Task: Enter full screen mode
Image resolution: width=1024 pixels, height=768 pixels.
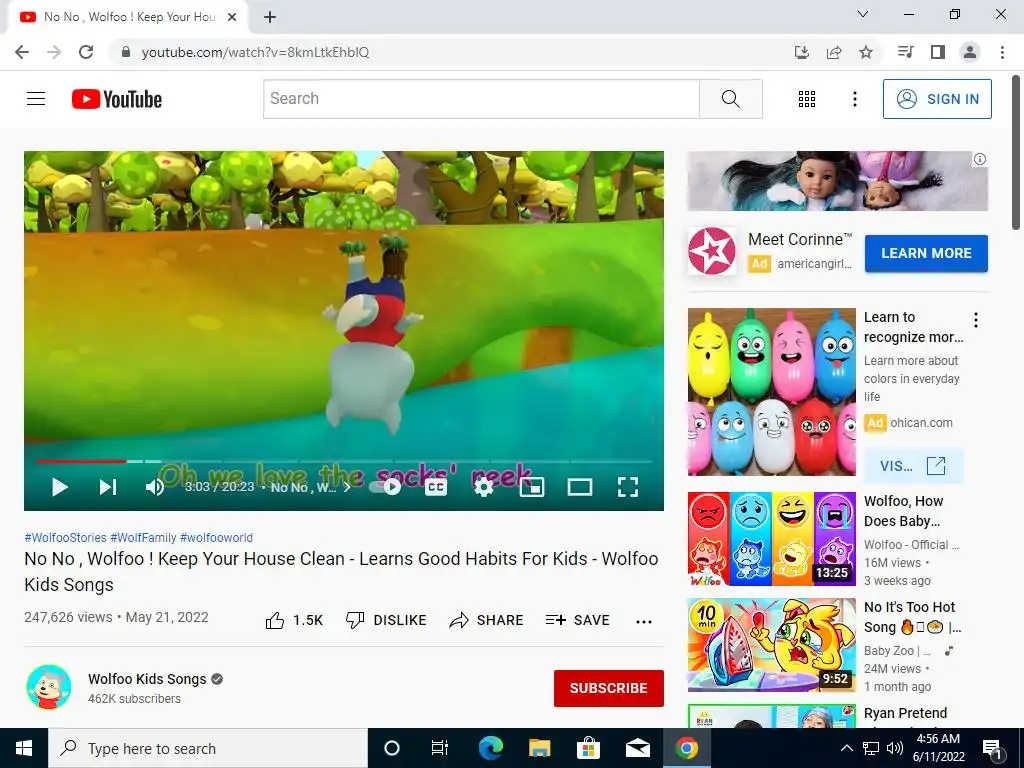Action: coord(628,487)
